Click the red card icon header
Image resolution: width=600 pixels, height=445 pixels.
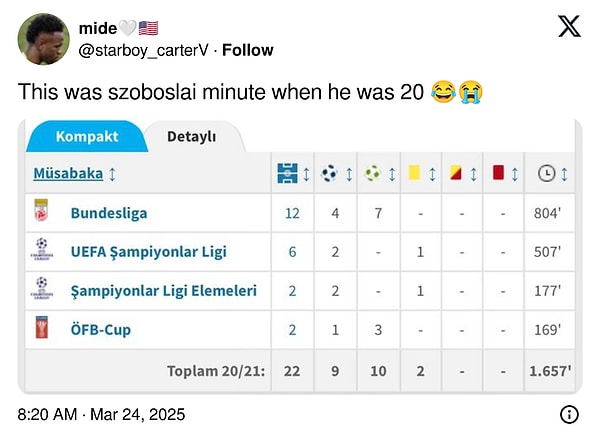tap(498, 172)
